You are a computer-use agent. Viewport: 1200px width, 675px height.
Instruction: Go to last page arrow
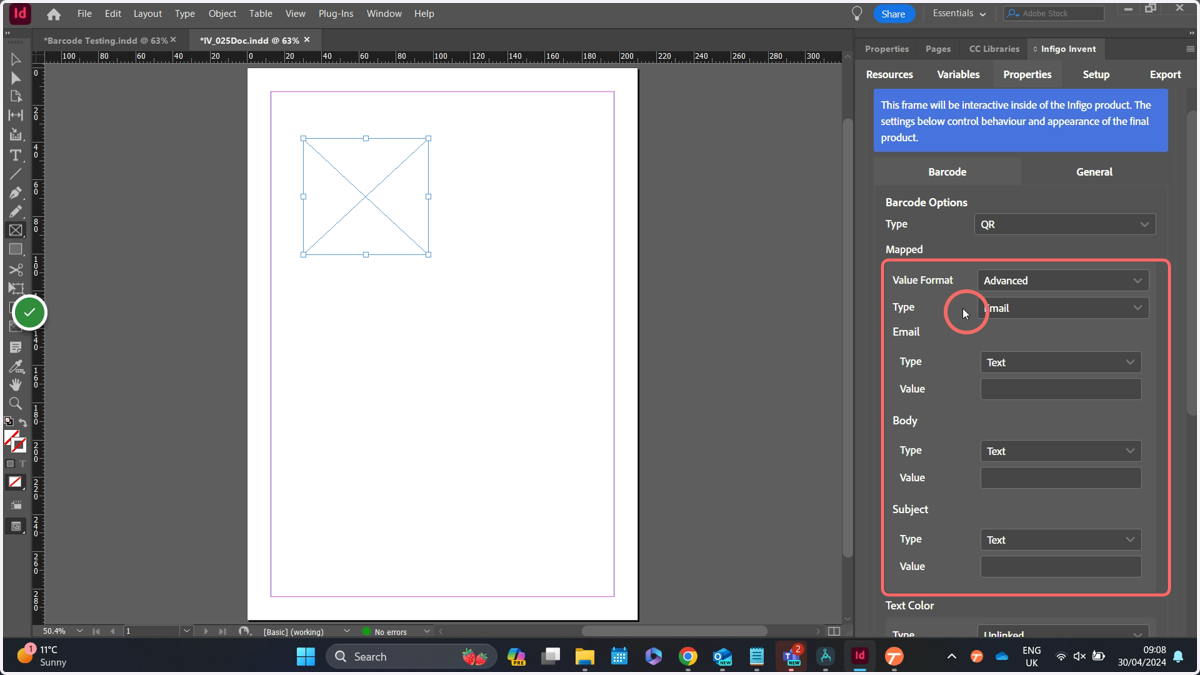(x=222, y=631)
